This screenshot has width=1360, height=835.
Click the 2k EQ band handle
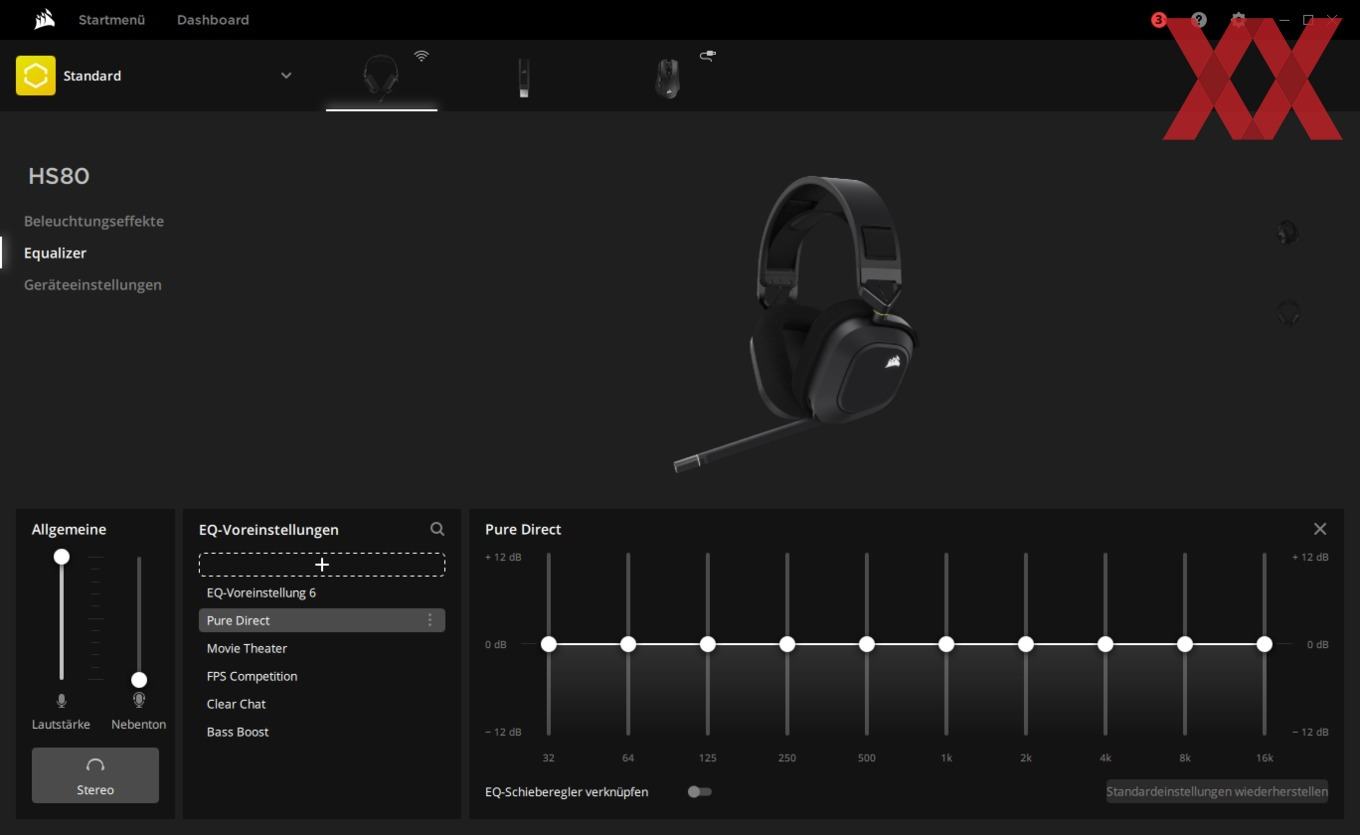tap(1026, 644)
